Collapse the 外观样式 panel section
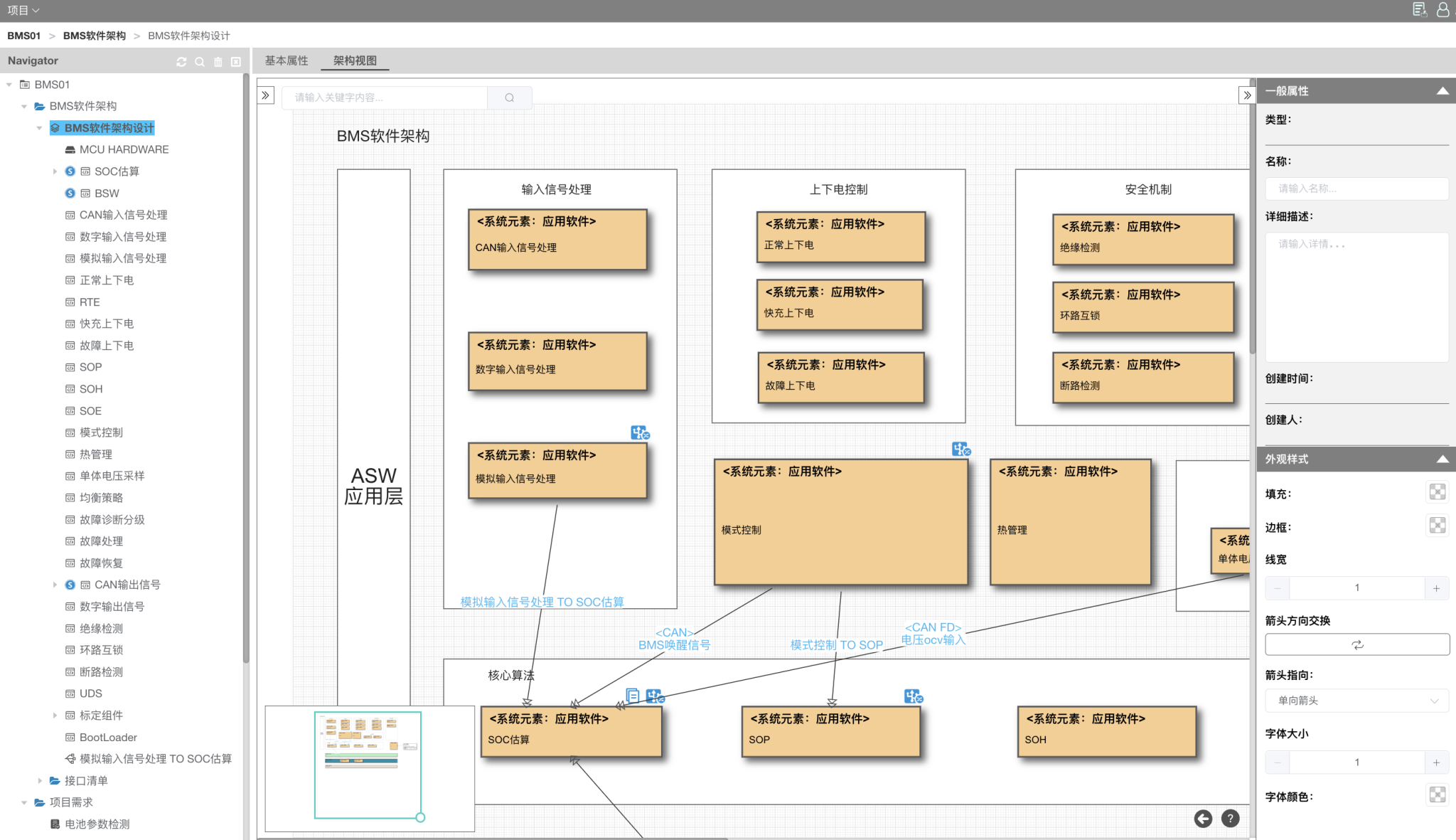The width and height of the screenshot is (1456, 840). point(1442,459)
